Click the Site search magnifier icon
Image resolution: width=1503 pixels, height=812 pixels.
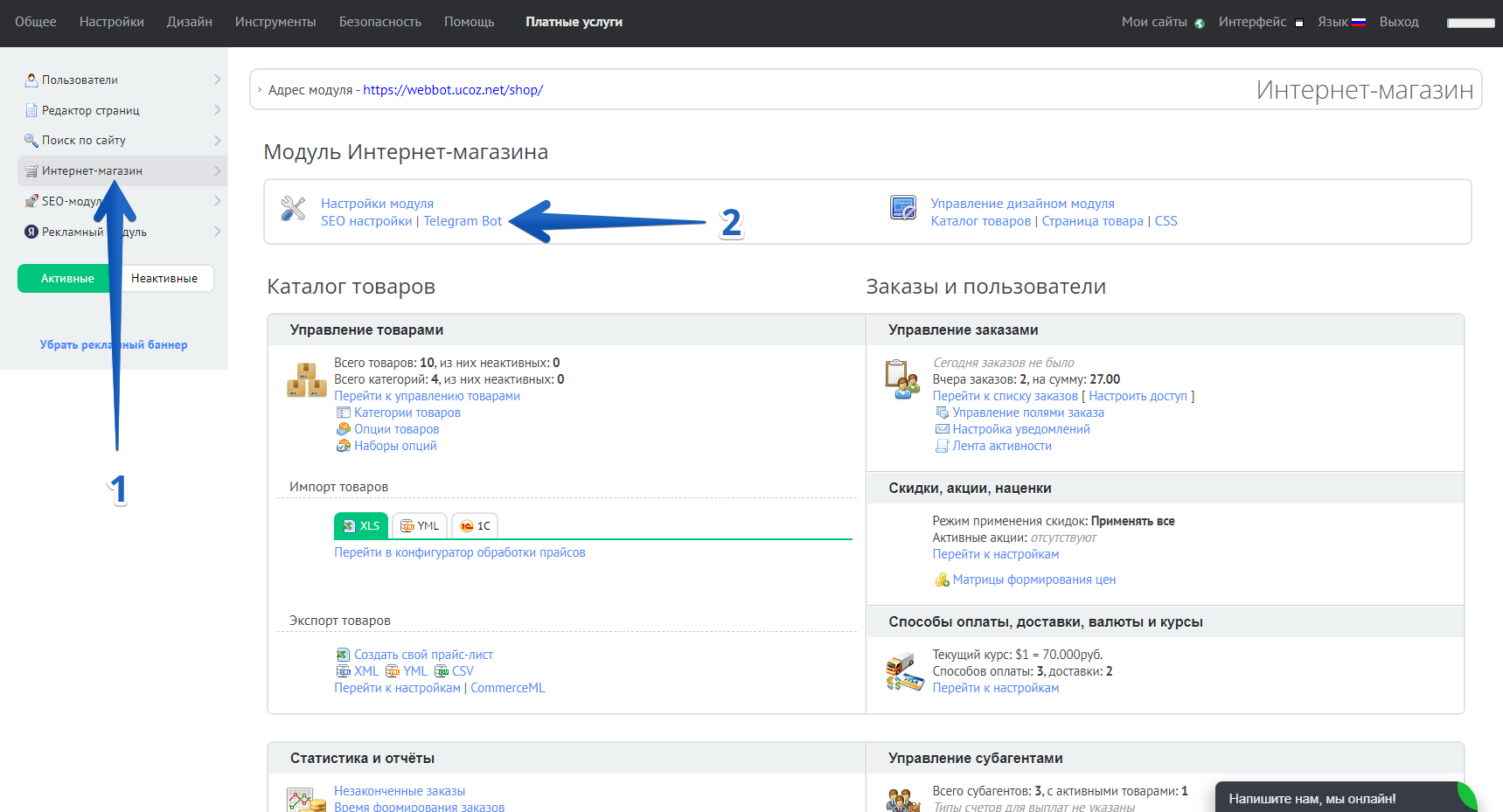tap(31, 141)
